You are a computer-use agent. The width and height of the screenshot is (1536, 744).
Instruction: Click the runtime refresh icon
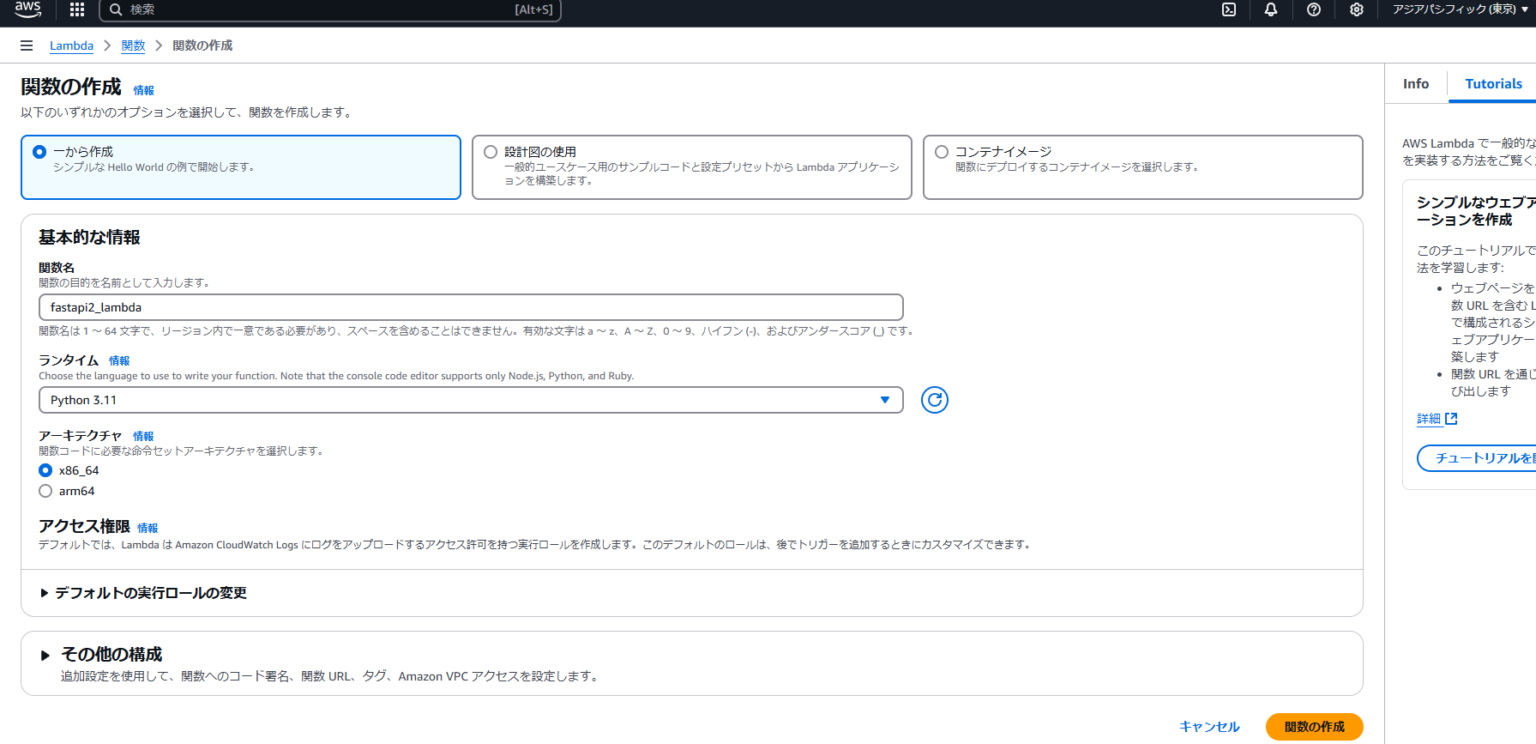tap(934, 400)
